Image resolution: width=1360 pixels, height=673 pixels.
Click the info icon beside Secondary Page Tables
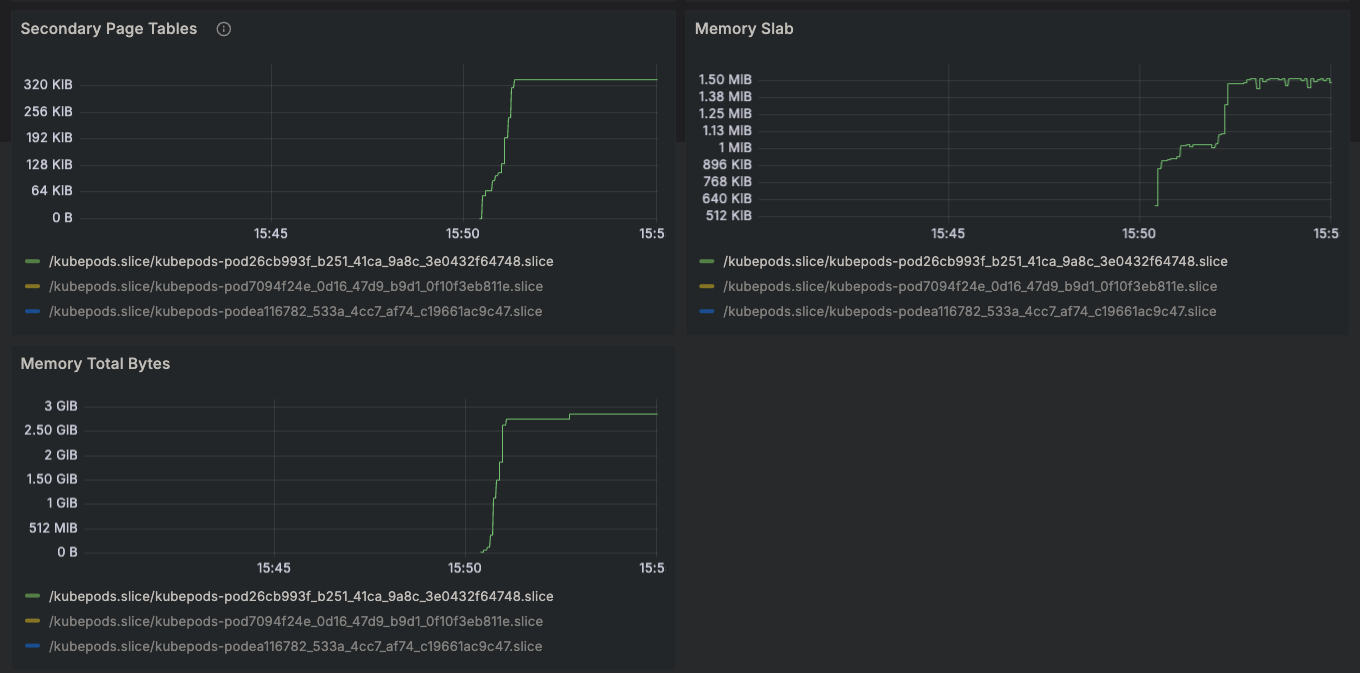[x=224, y=29]
